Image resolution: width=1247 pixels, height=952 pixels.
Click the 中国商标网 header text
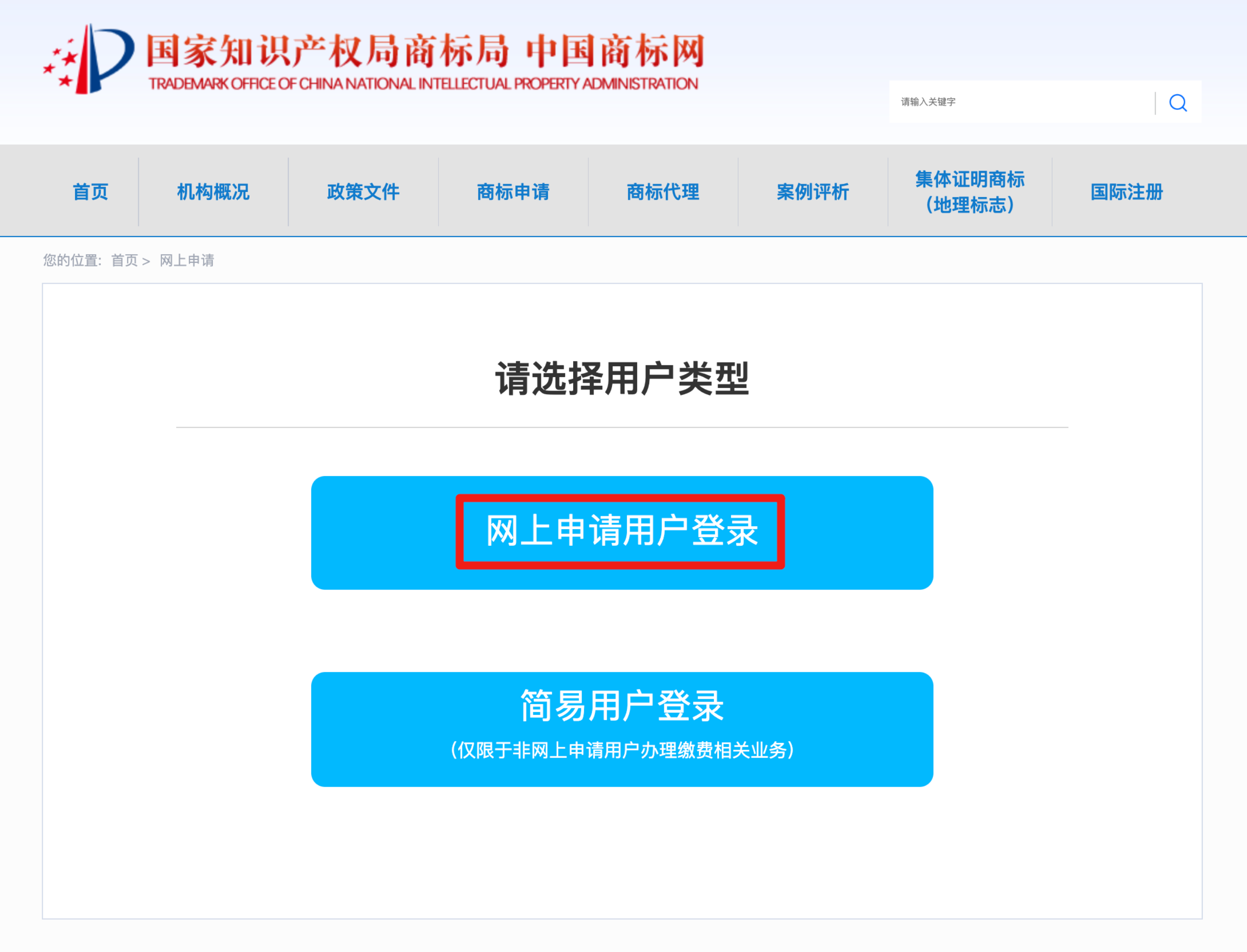615,51
